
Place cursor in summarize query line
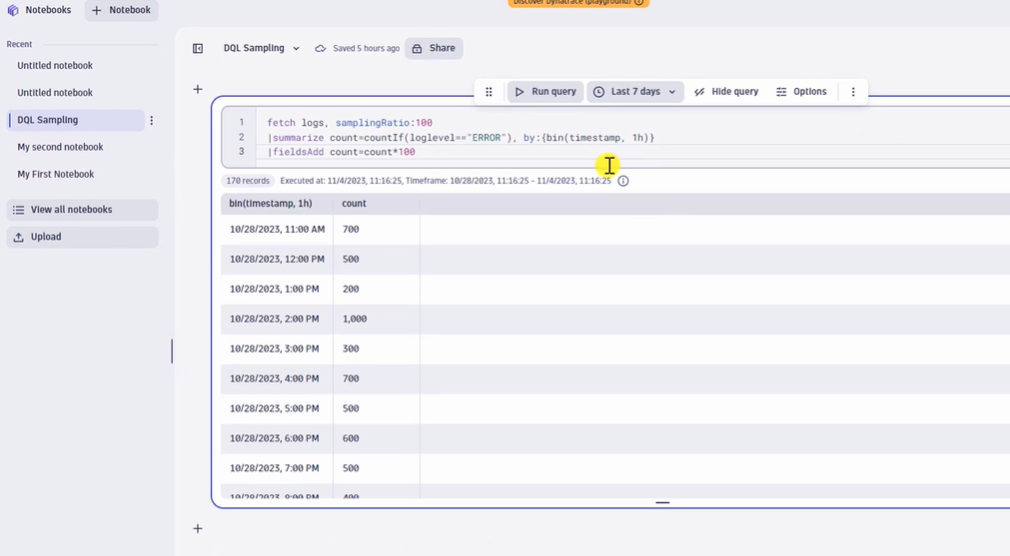click(461, 137)
